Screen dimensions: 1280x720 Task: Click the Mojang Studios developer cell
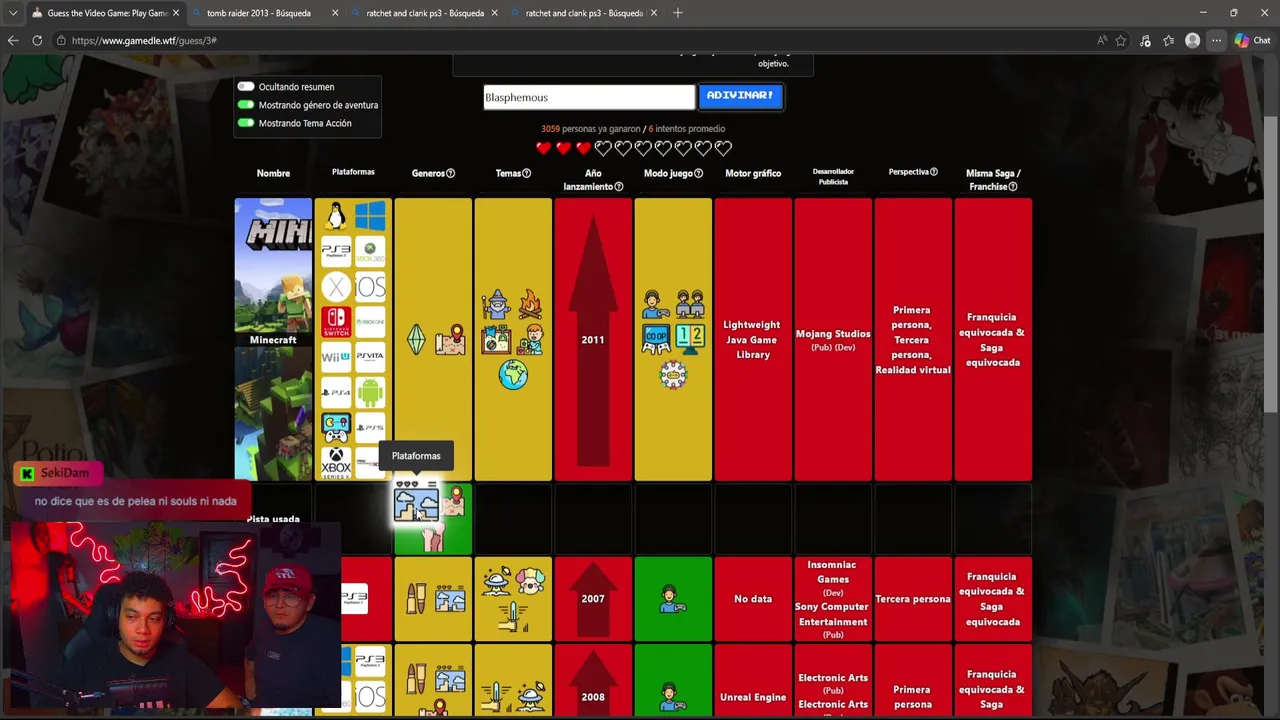click(833, 340)
